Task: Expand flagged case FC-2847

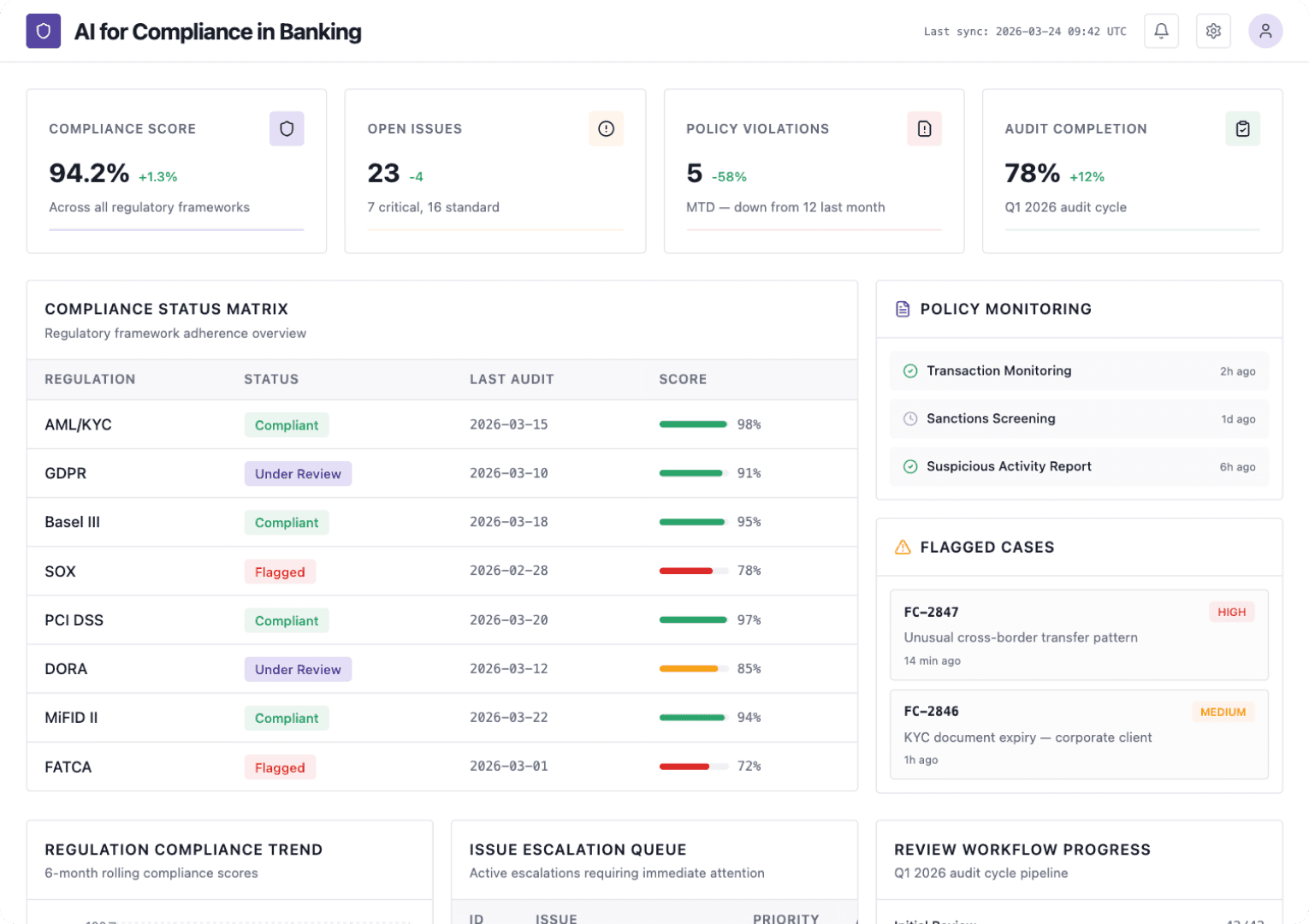Action: (x=1079, y=635)
